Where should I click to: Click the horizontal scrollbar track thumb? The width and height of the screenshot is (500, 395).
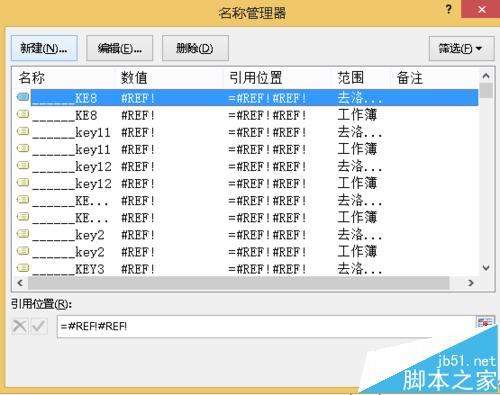pos(239,283)
